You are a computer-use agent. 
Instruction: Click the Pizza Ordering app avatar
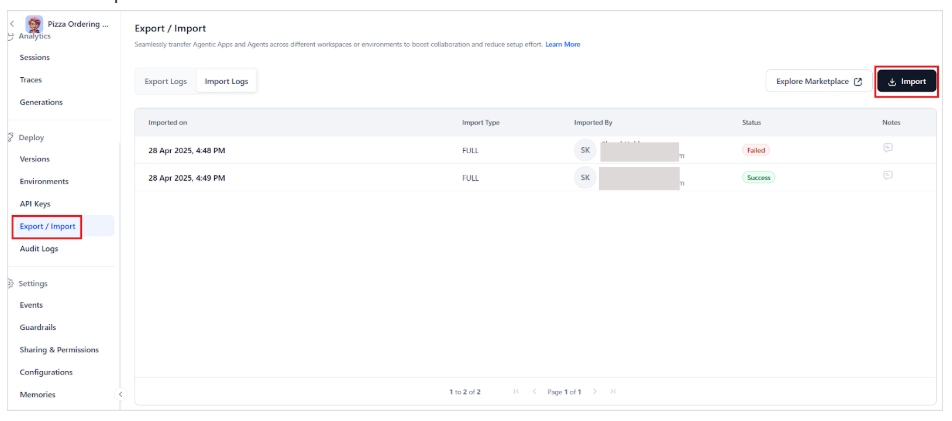34,24
